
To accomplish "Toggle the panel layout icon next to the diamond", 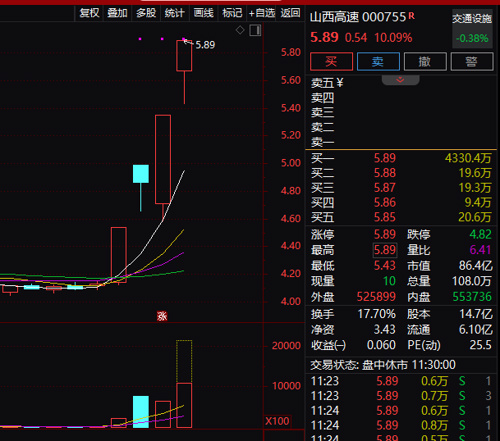I will point(255,30).
